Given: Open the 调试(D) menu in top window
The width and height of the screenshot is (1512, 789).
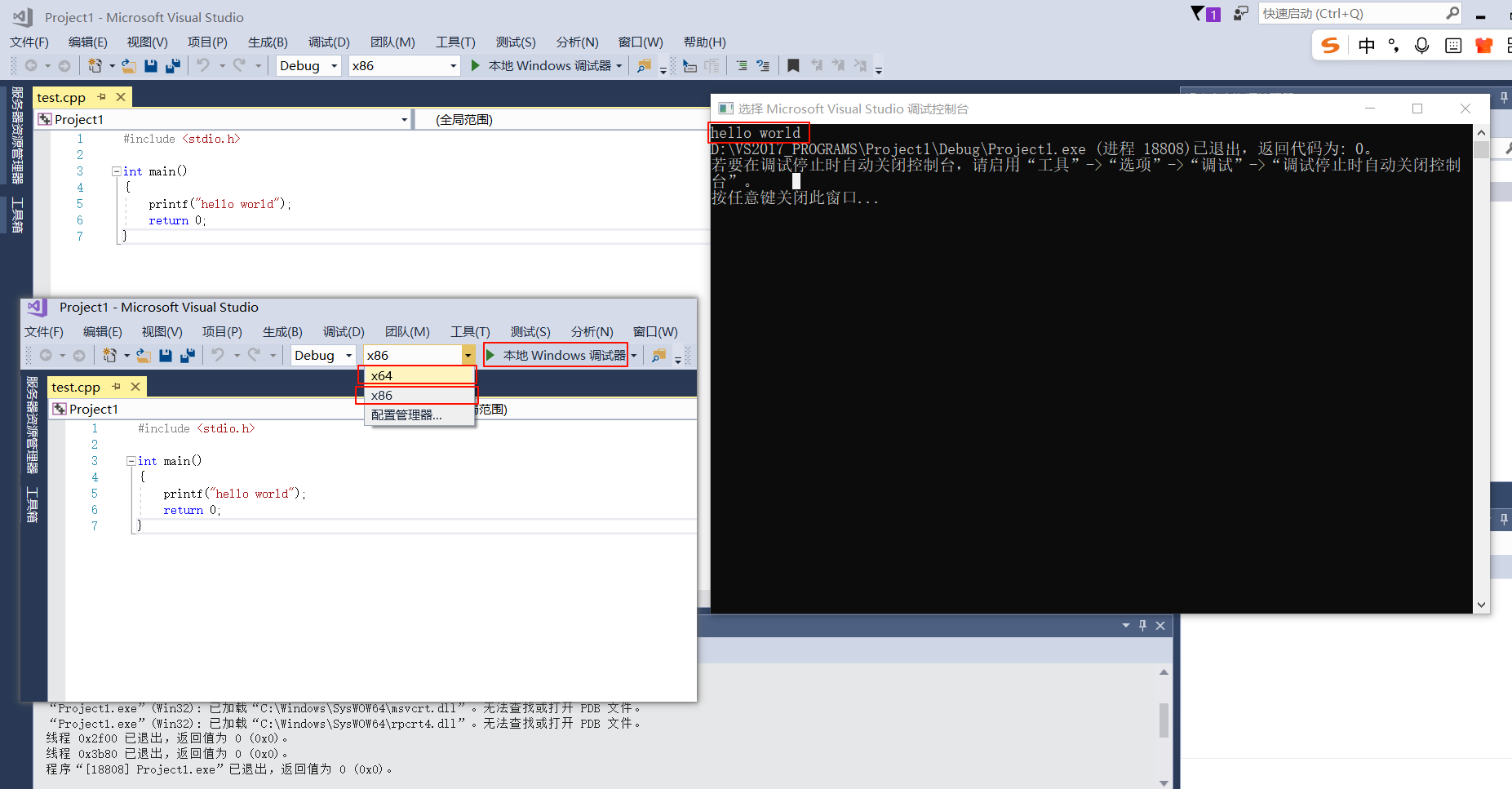Looking at the screenshot, I should (x=329, y=42).
